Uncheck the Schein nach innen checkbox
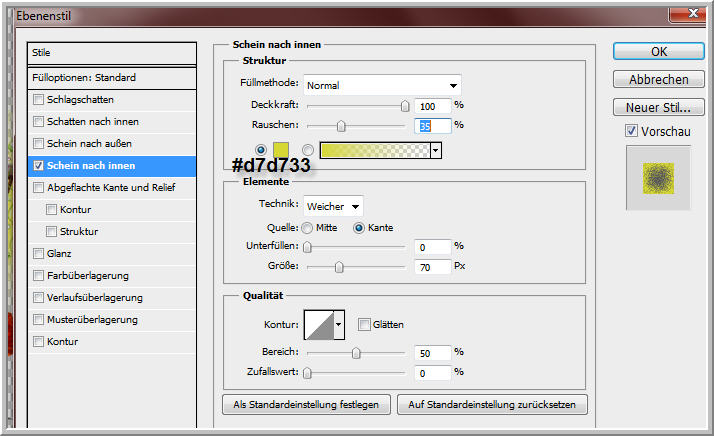This screenshot has height=436, width=714. tap(39, 165)
